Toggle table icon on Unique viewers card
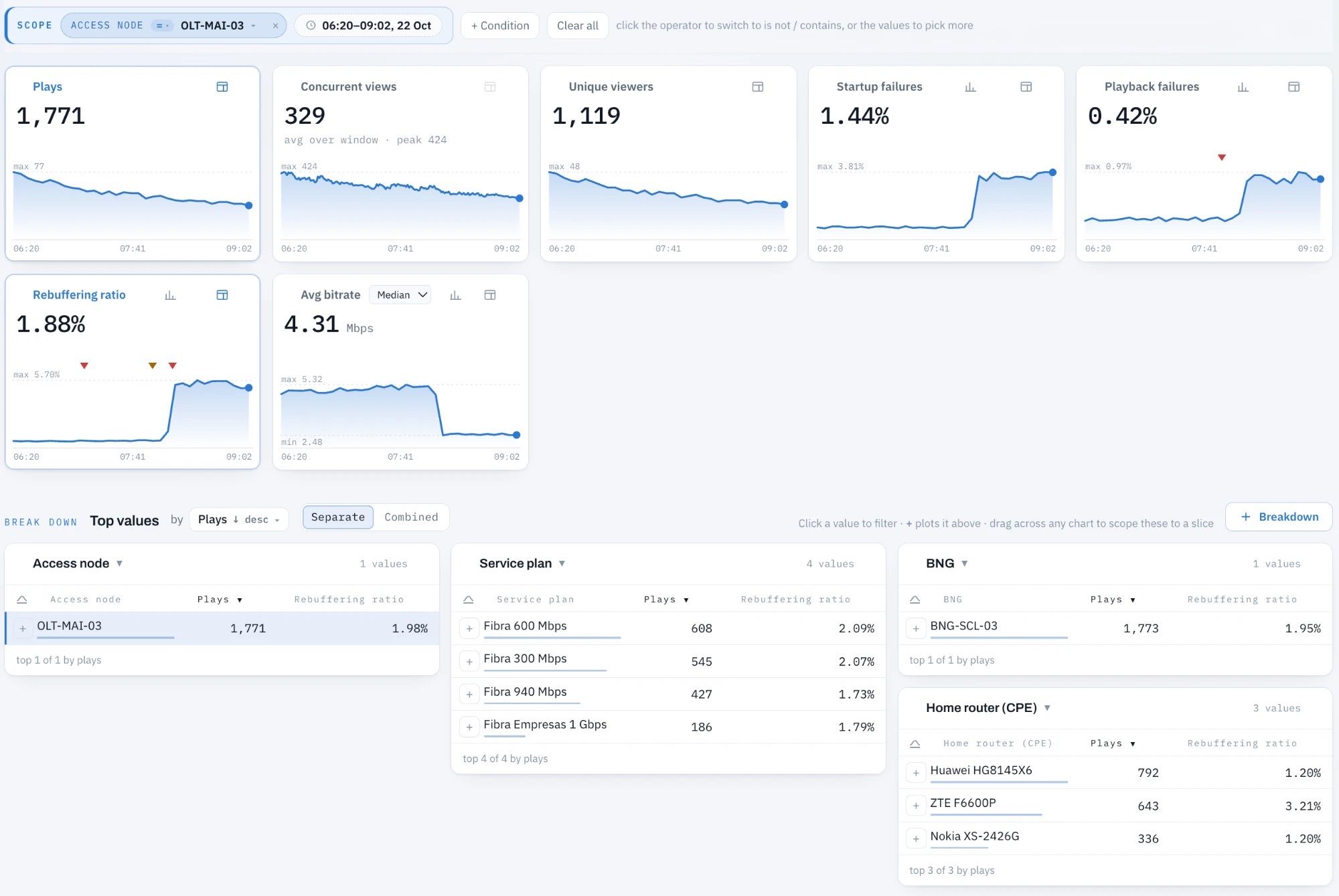The image size is (1339, 896). [758, 87]
